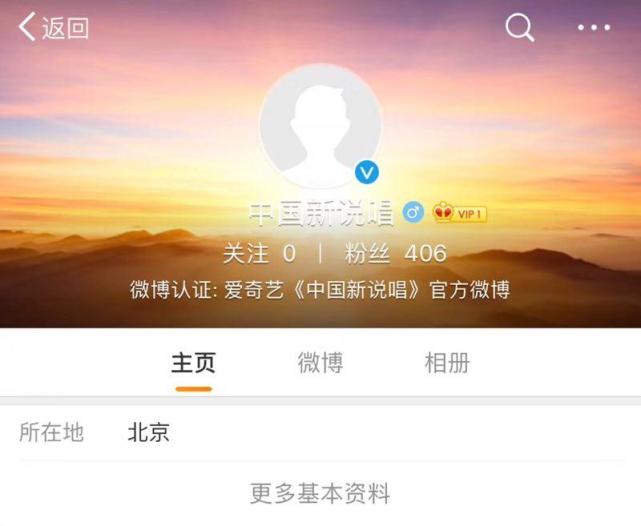Click the 所在地 location label
This screenshot has height=526, width=641.
point(52,432)
